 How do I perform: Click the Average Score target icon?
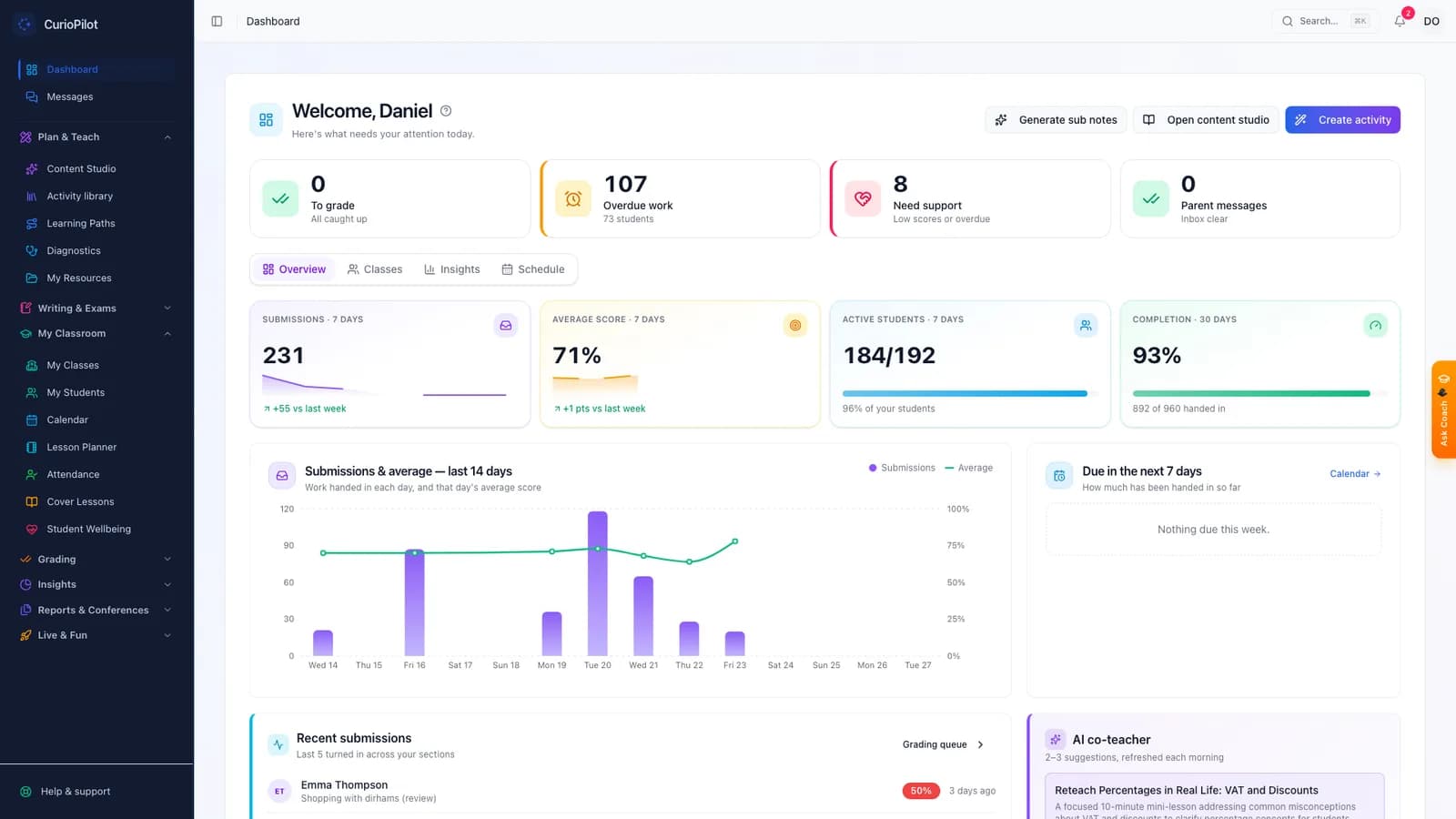(x=795, y=325)
